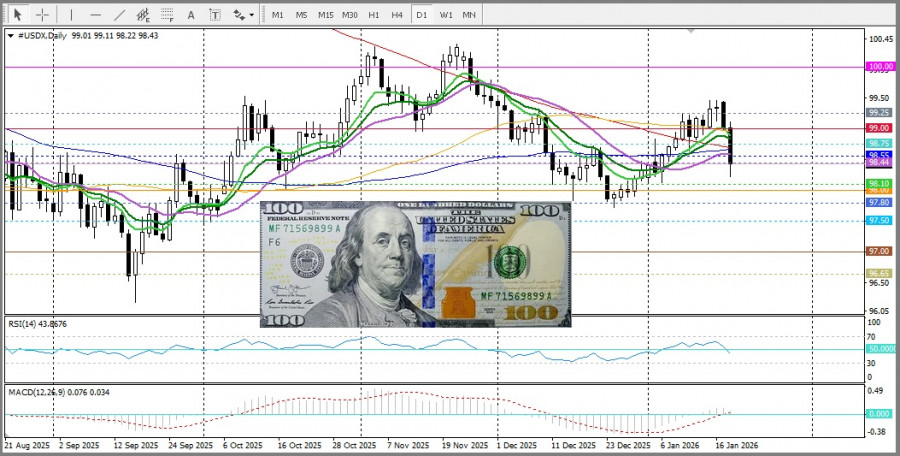The height and width of the screenshot is (456, 900).
Task: Switch to W1 weekly timeframe
Action: (x=445, y=15)
